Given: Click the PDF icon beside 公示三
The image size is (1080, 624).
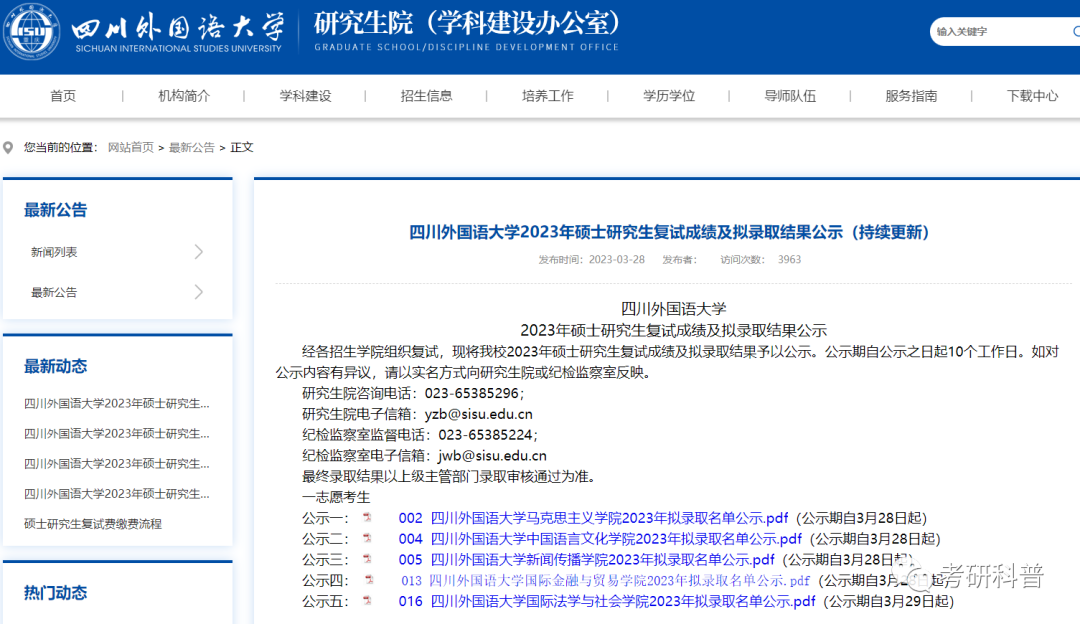Looking at the screenshot, I should (x=367, y=559).
